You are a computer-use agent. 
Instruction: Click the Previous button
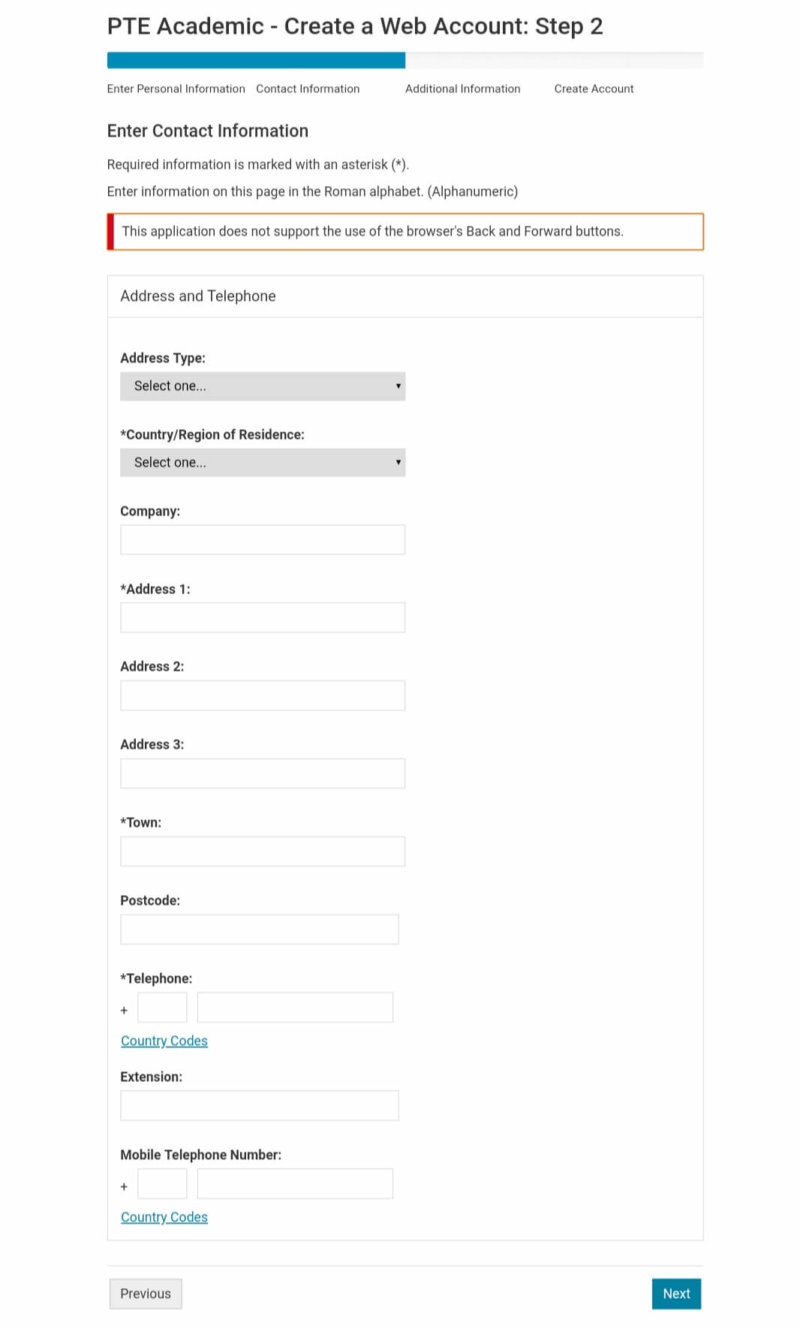point(145,1293)
